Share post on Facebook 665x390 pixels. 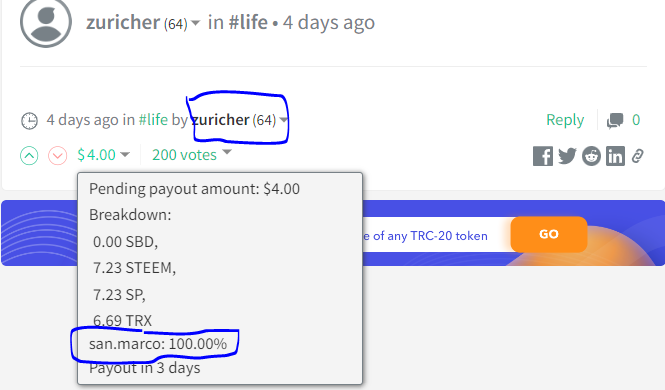coord(543,156)
